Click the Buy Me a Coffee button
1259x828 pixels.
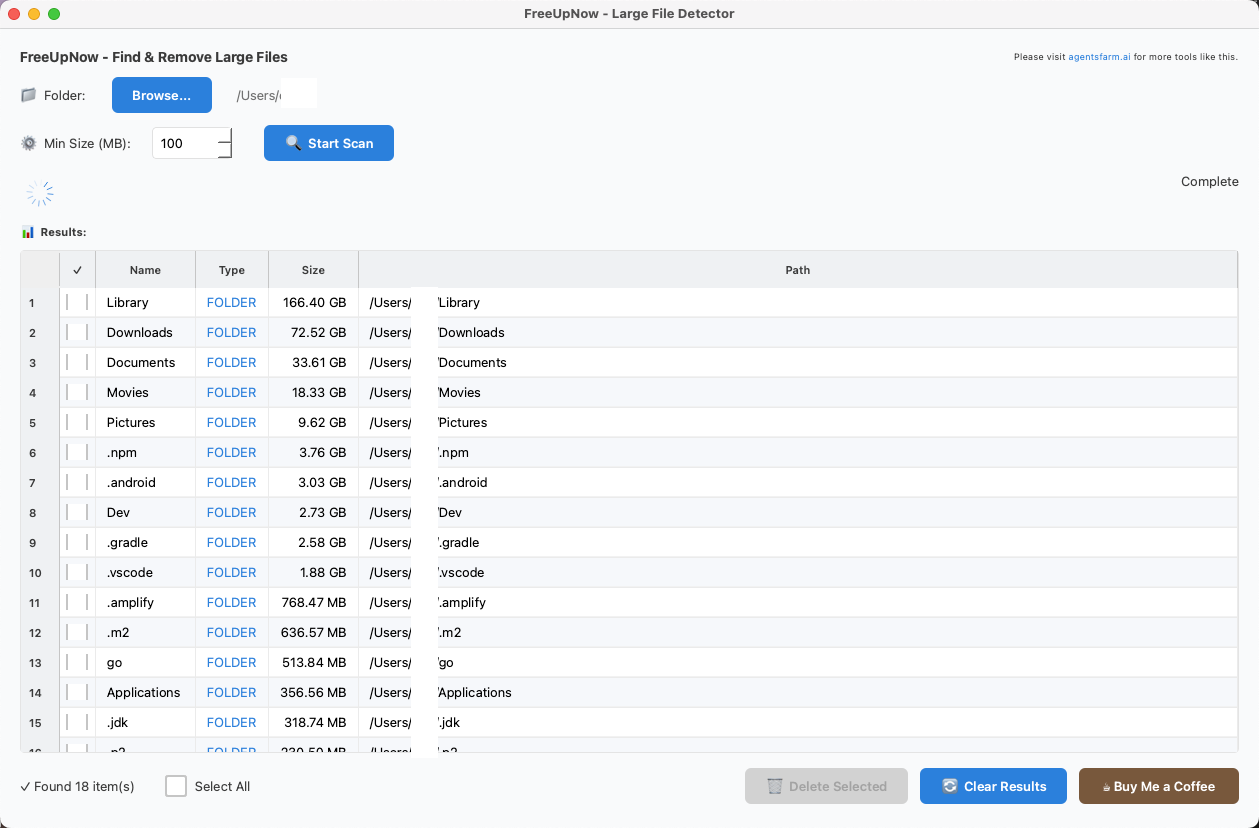coord(1158,786)
